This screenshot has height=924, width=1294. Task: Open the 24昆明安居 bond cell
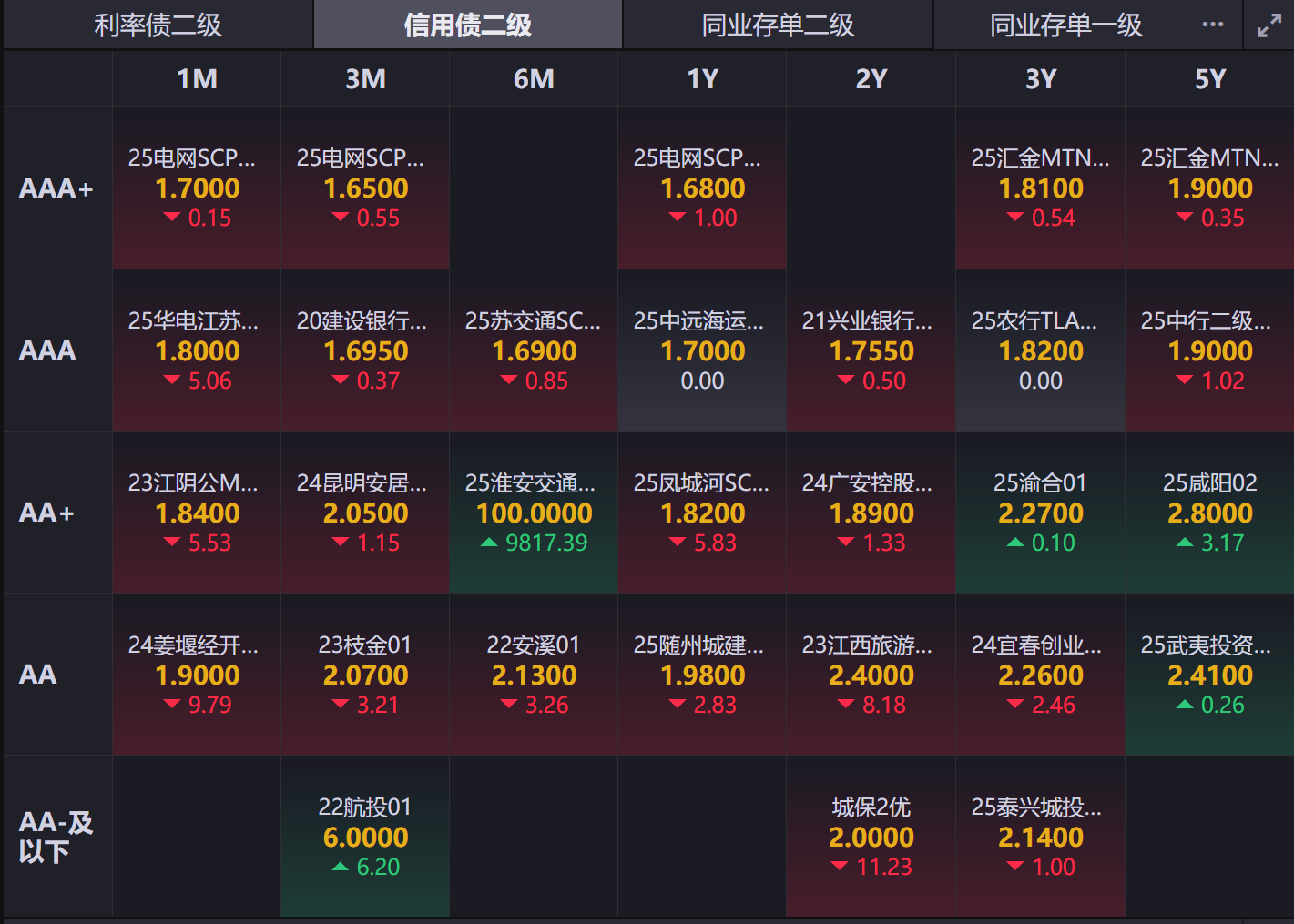365,513
